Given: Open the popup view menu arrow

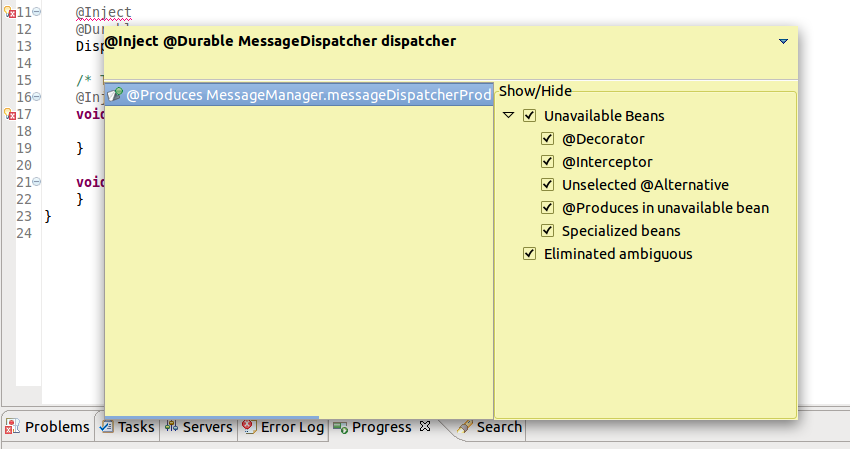Looking at the screenshot, I should point(783,41).
